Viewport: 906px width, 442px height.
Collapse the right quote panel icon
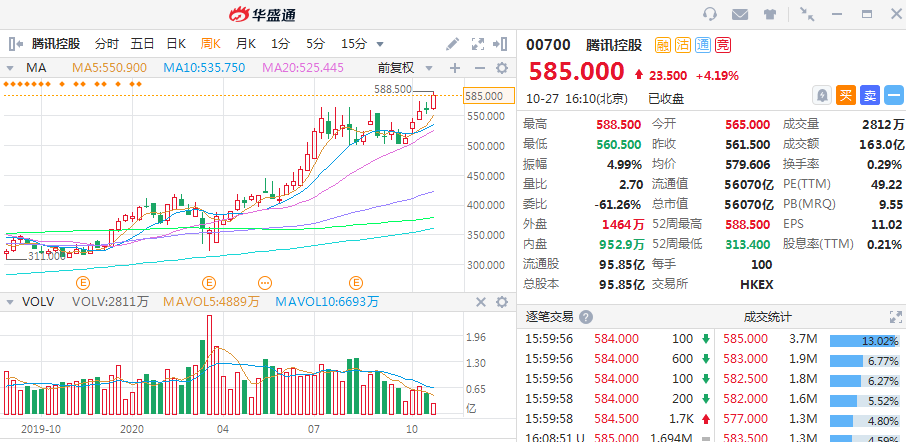[500, 44]
